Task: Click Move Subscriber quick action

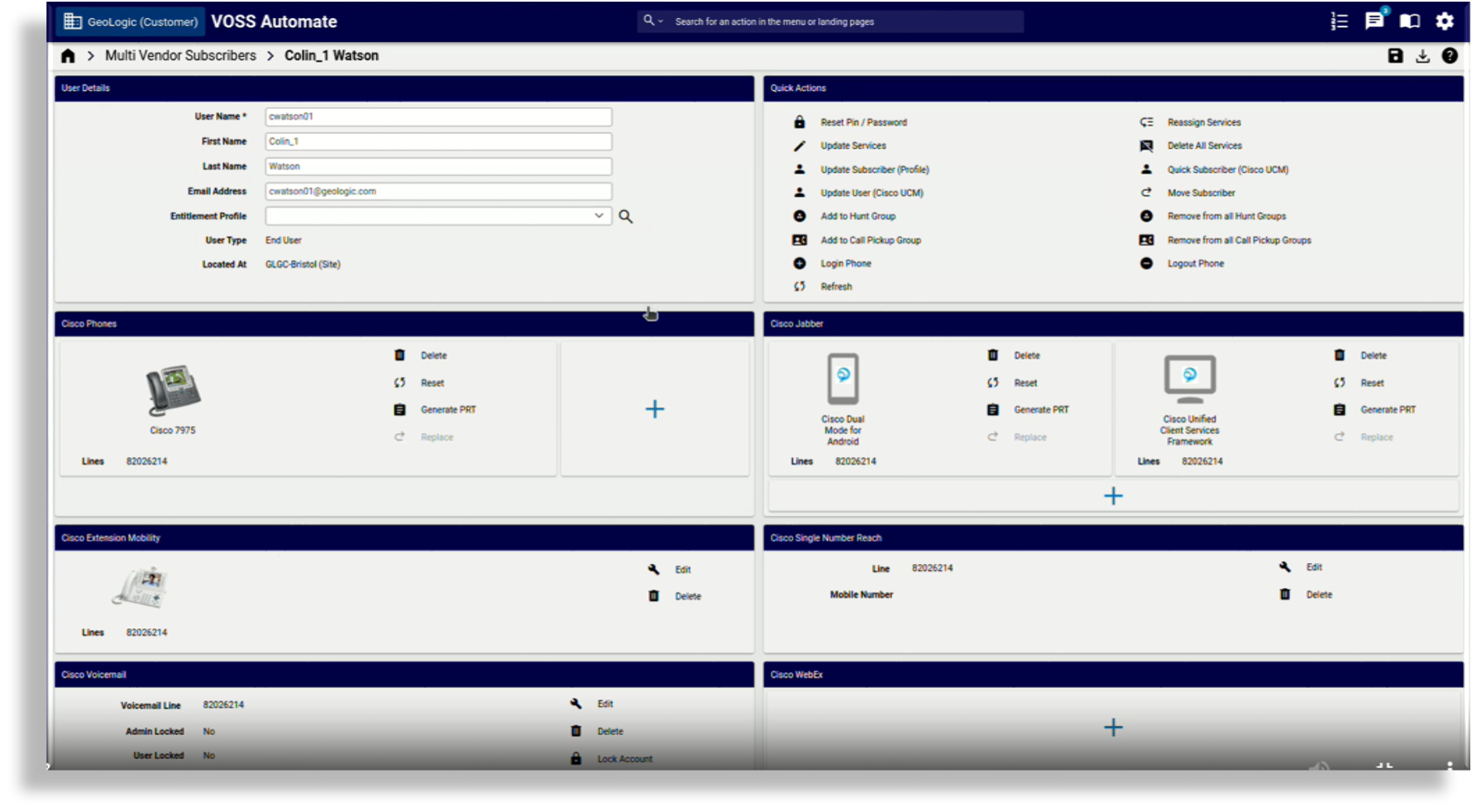Action: coord(1201,193)
